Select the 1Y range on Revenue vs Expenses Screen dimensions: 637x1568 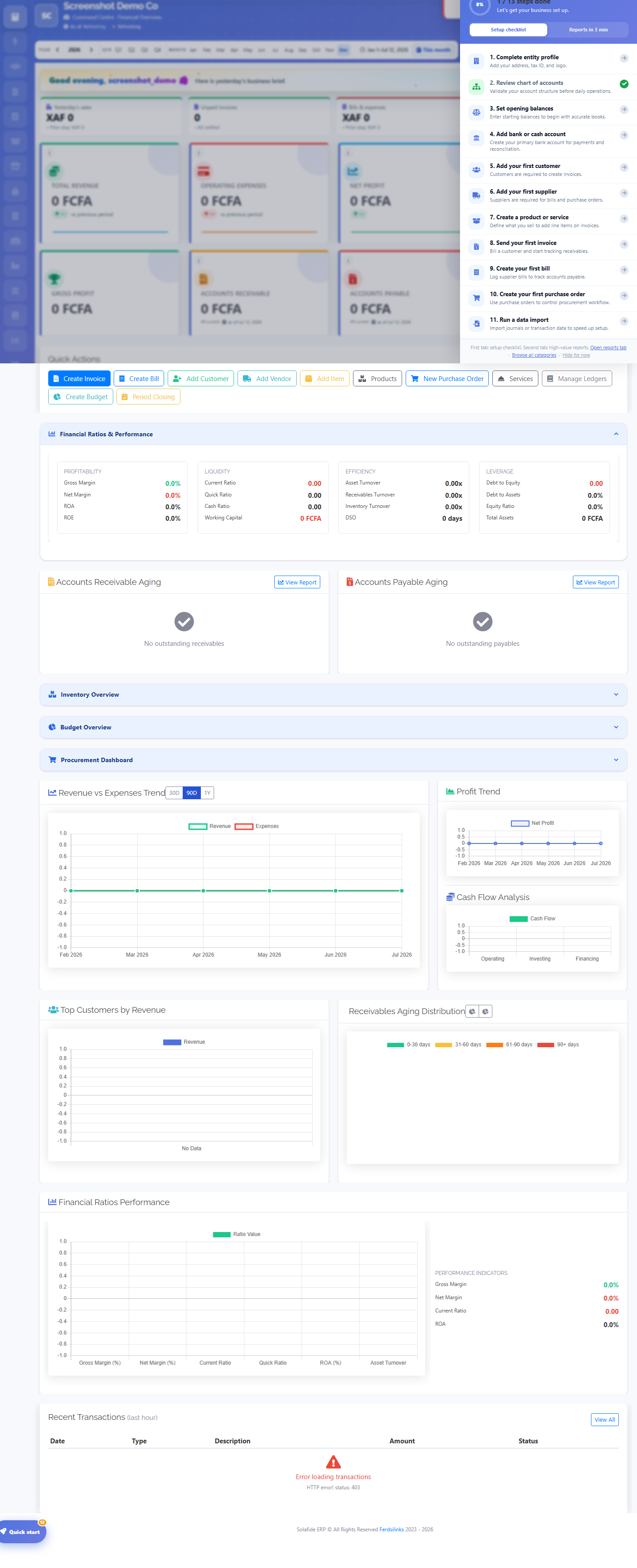pos(207,793)
